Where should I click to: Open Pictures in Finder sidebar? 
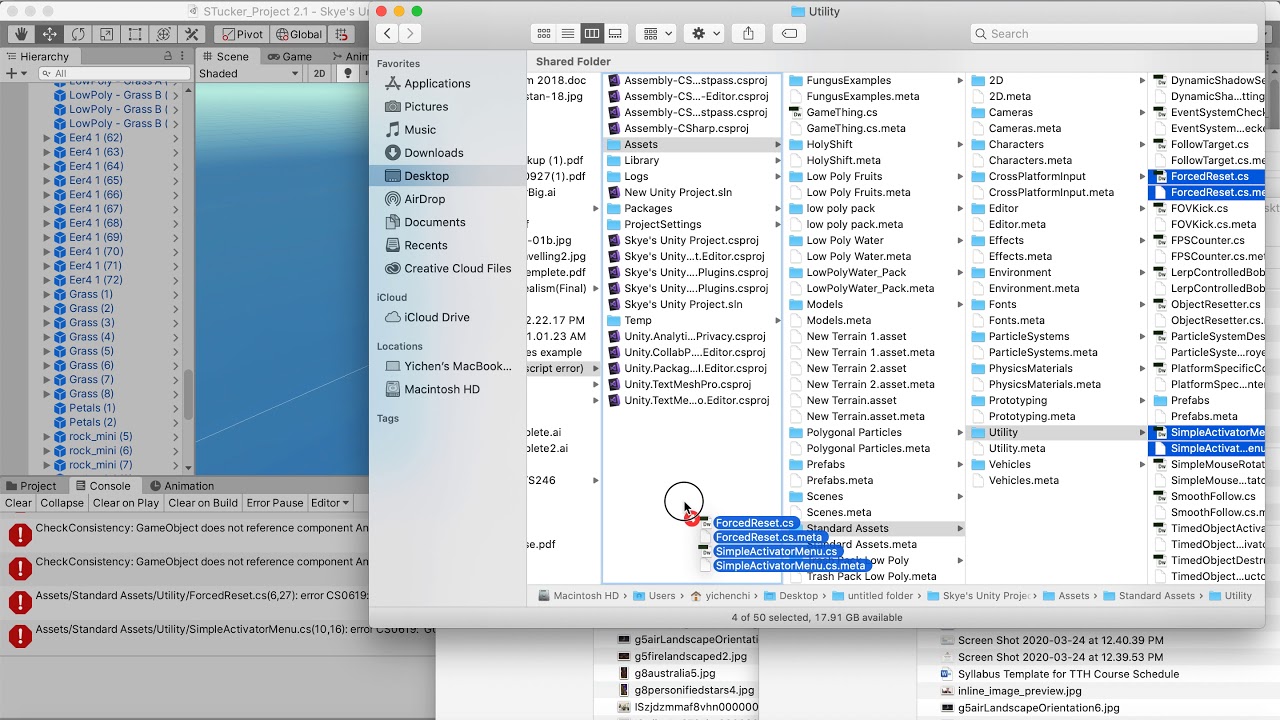pyautogui.click(x=426, y=106)
